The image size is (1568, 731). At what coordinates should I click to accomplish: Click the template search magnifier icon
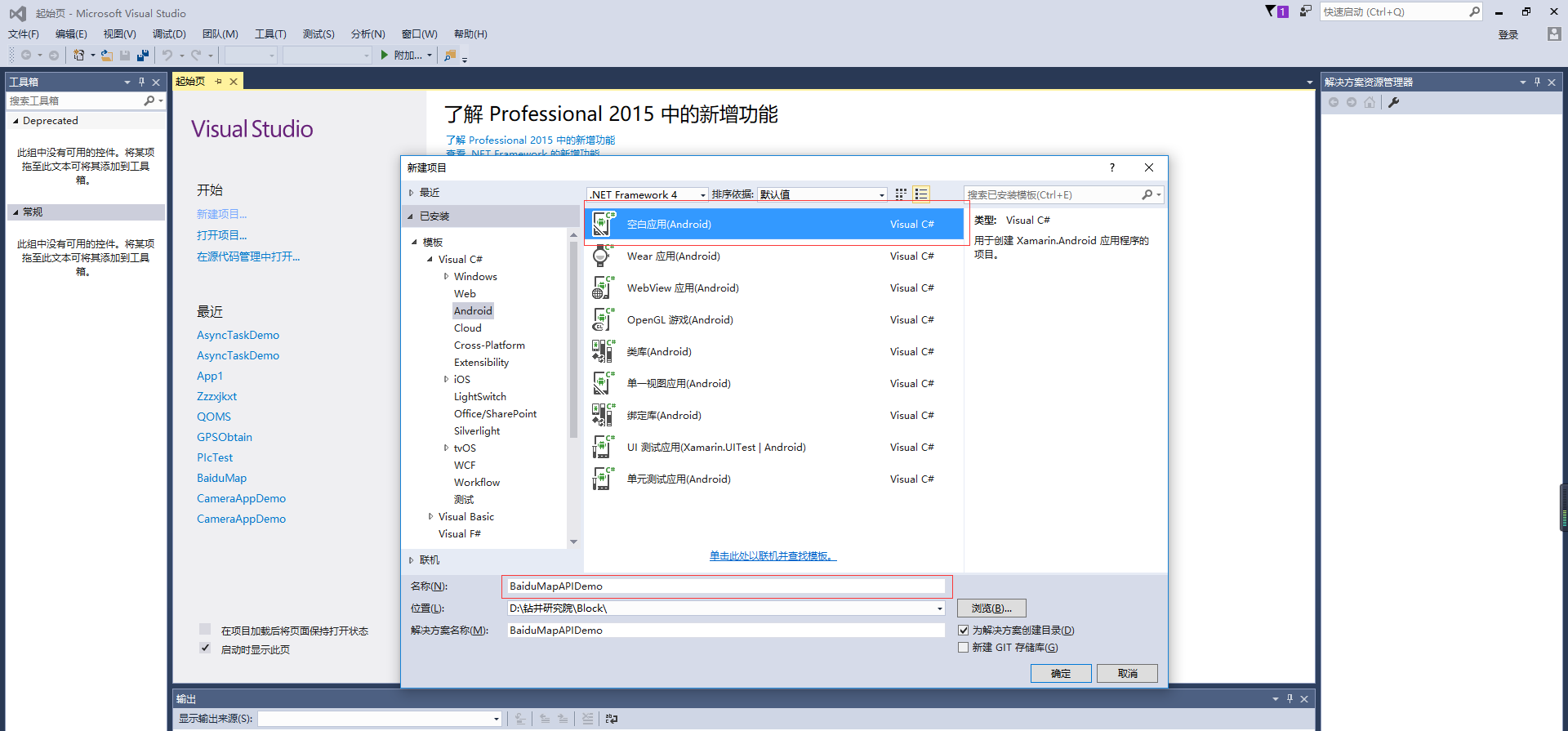coord(1147,194)
